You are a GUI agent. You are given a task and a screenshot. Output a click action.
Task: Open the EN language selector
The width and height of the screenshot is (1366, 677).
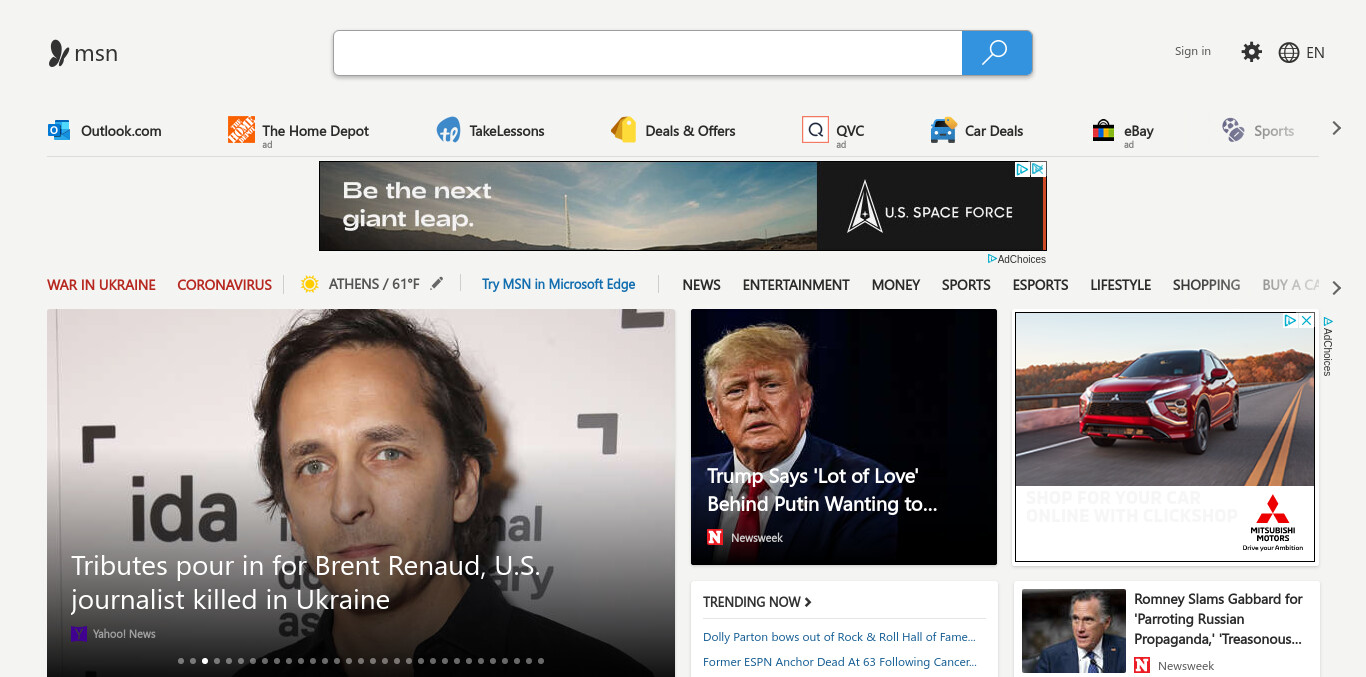(1315, 53)
